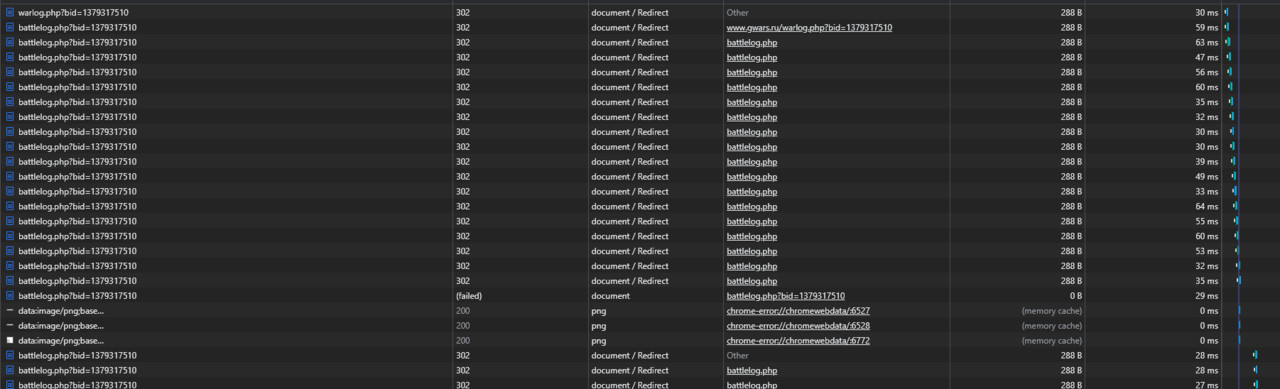The image size is (1280, 389).
Task: Click the image icon of the :6528 png request
Action: (x=10, y=326)
